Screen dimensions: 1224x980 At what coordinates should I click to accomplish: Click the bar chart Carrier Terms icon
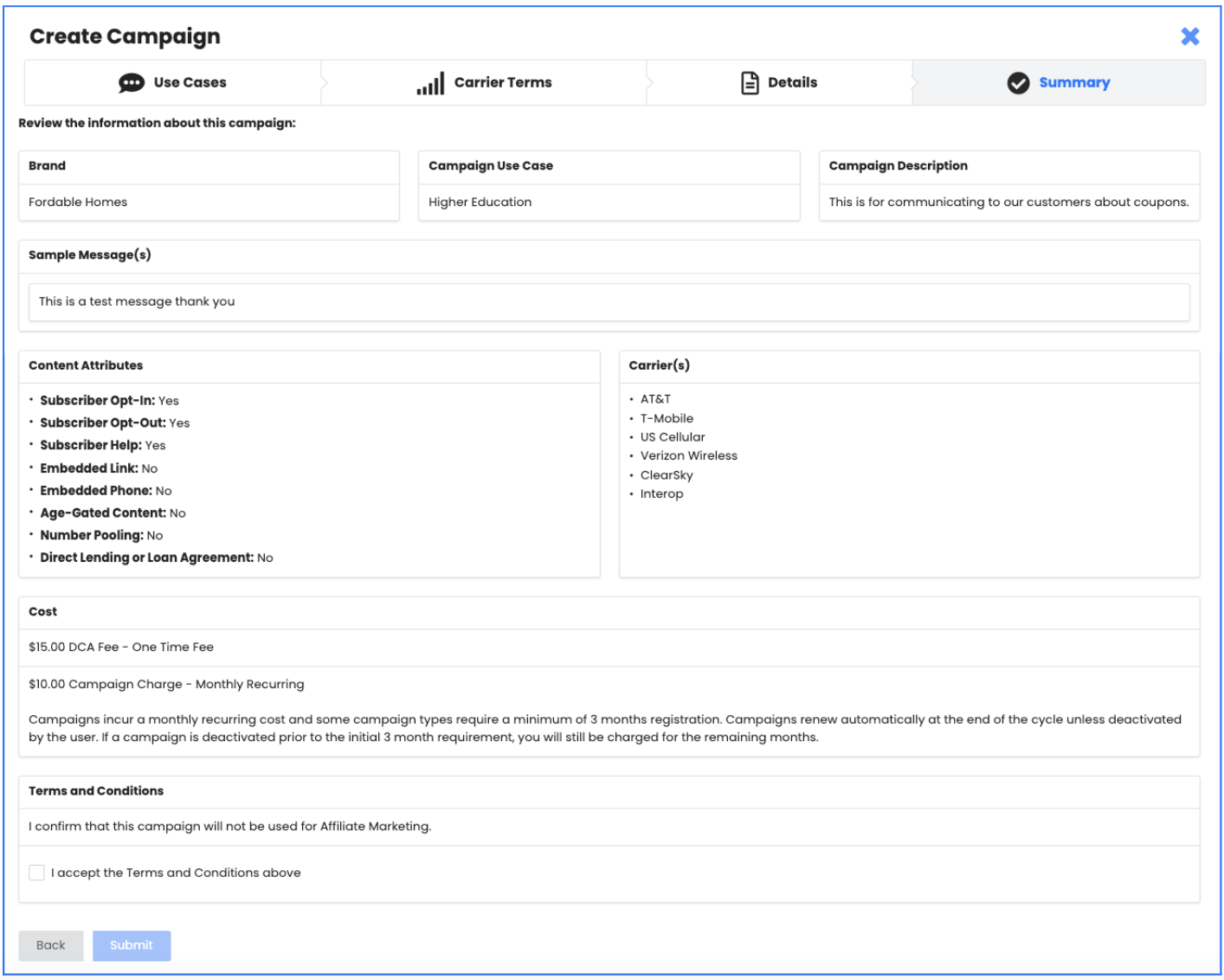430,81
